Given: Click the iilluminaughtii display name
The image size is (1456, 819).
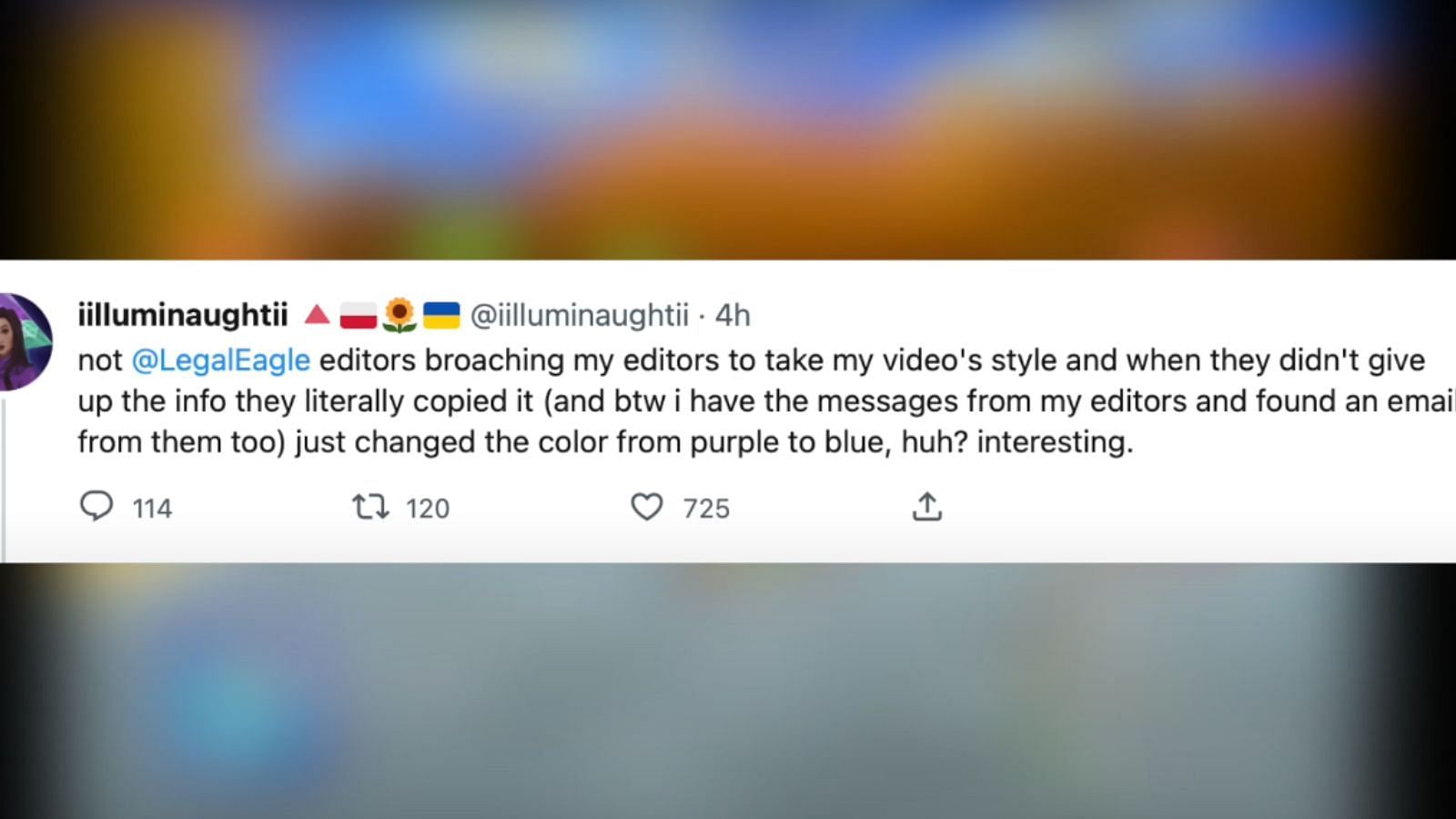Looking at the screenshot, I should [x=183, y=315].
